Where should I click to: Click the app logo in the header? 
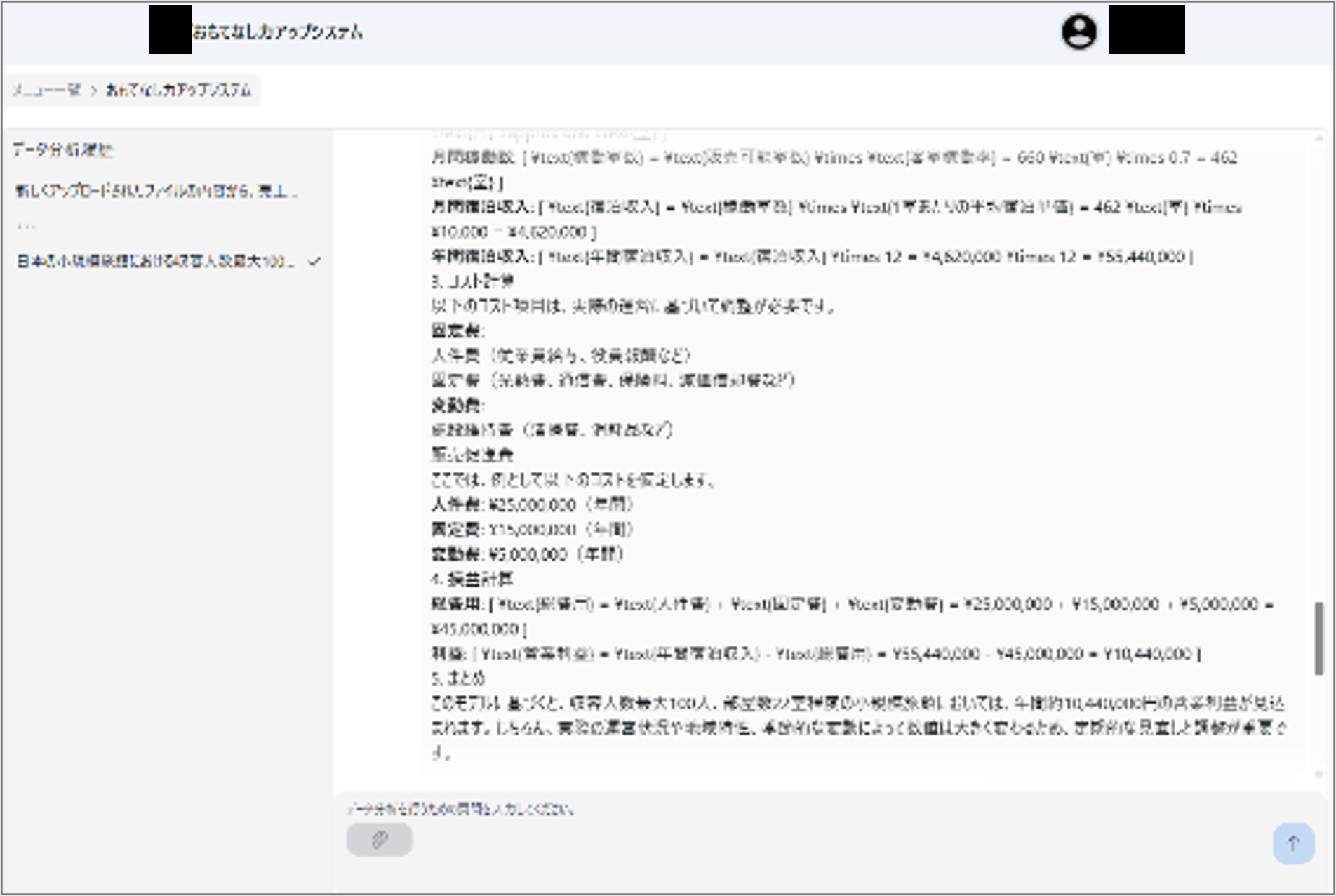tap(170, 29)
